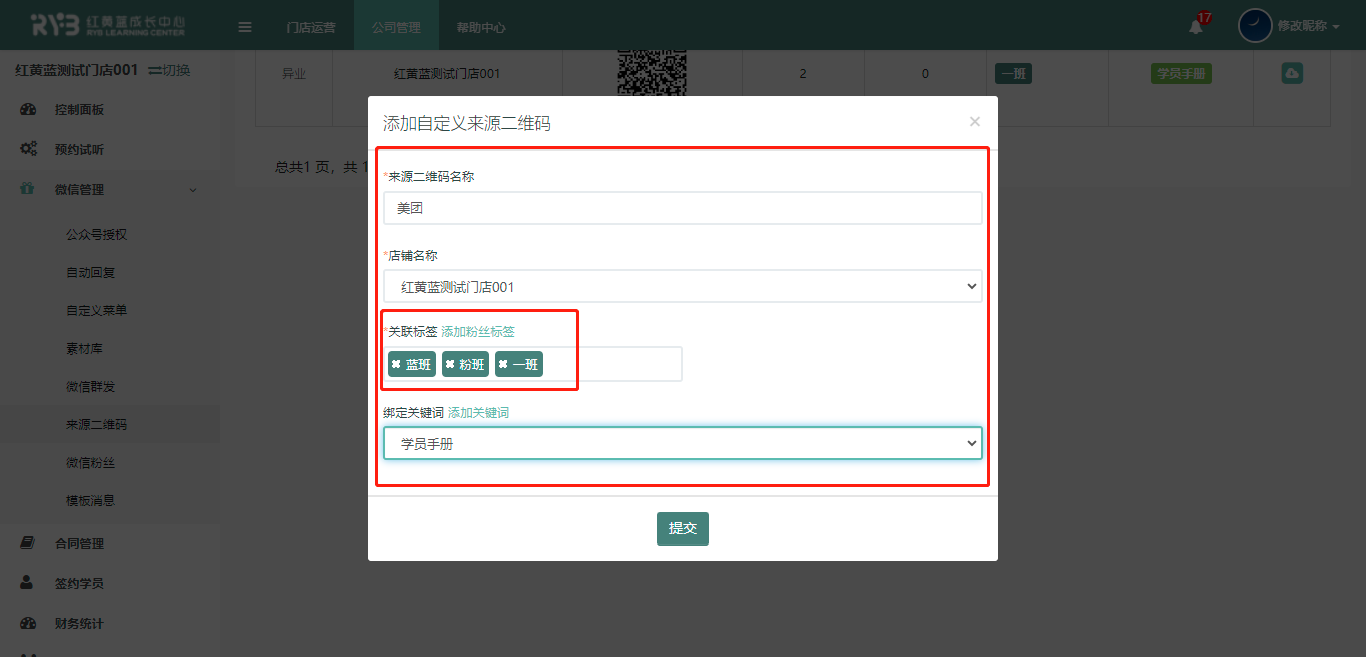Open the 店铺名称 dropdown
This screenshot has height=657, width=1366.
(x=682, y=287)
